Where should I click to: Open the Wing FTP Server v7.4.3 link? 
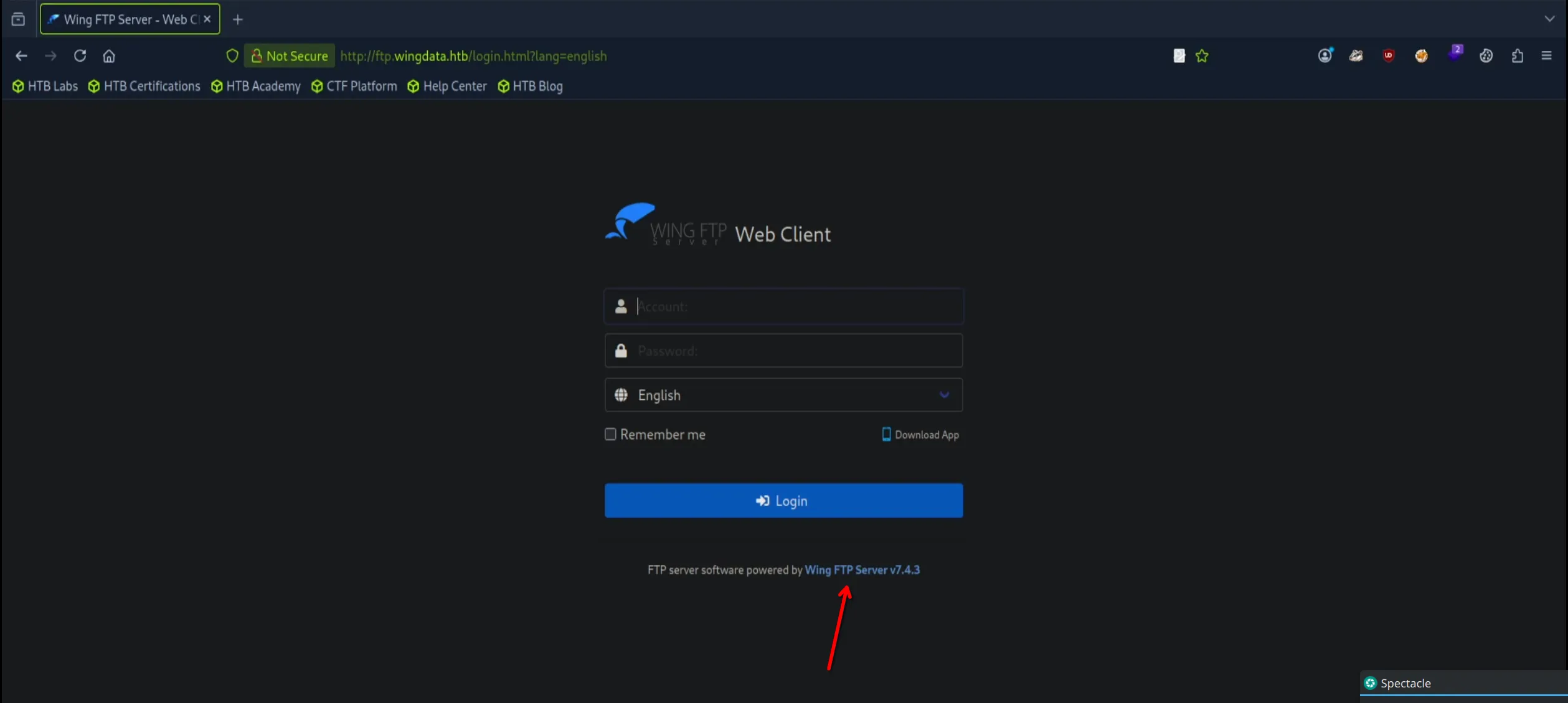[862, 570]
